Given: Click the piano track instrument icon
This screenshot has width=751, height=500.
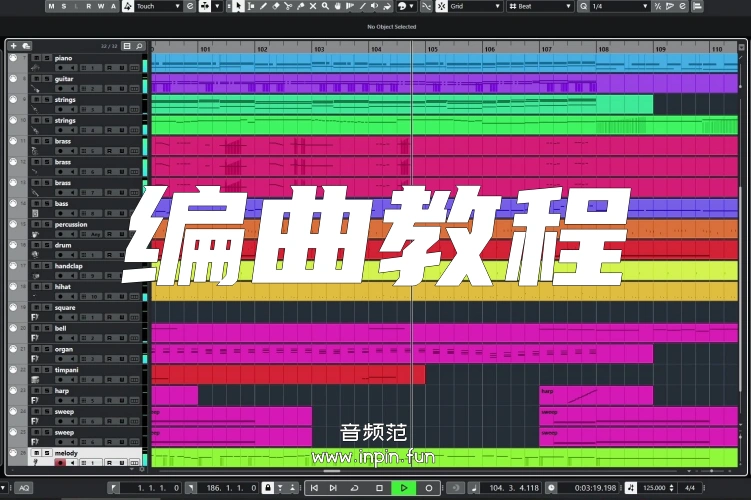Looking at the screenshot, I should pyautogui.click(x=35, y=68).
